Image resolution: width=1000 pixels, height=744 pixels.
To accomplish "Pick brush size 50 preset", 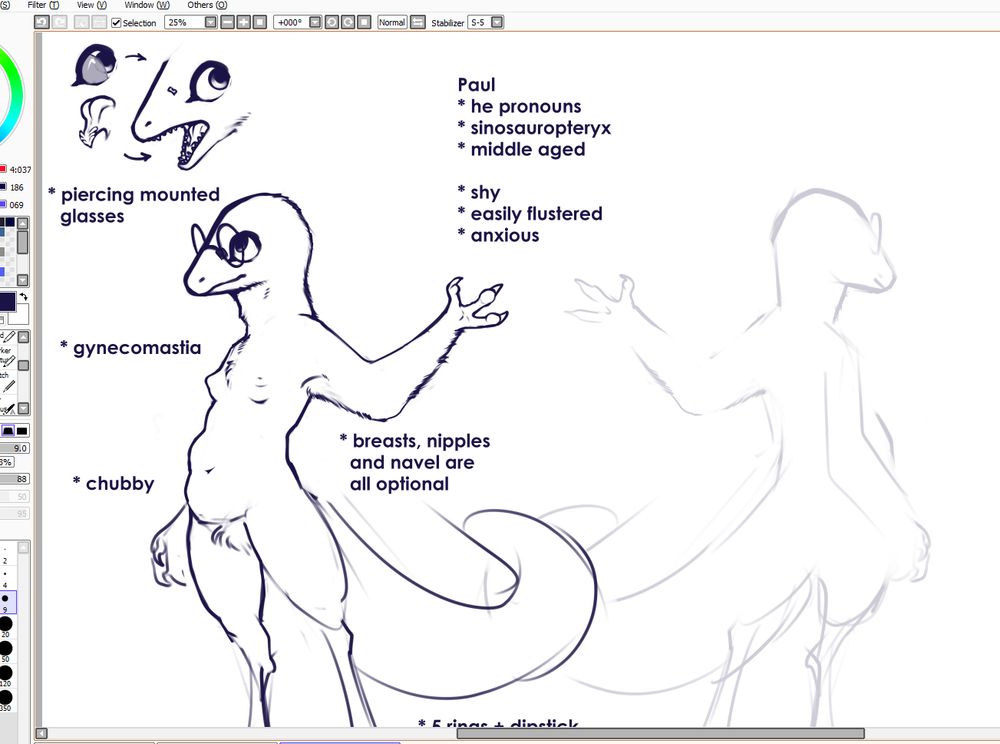I will [x=6, y=652].
